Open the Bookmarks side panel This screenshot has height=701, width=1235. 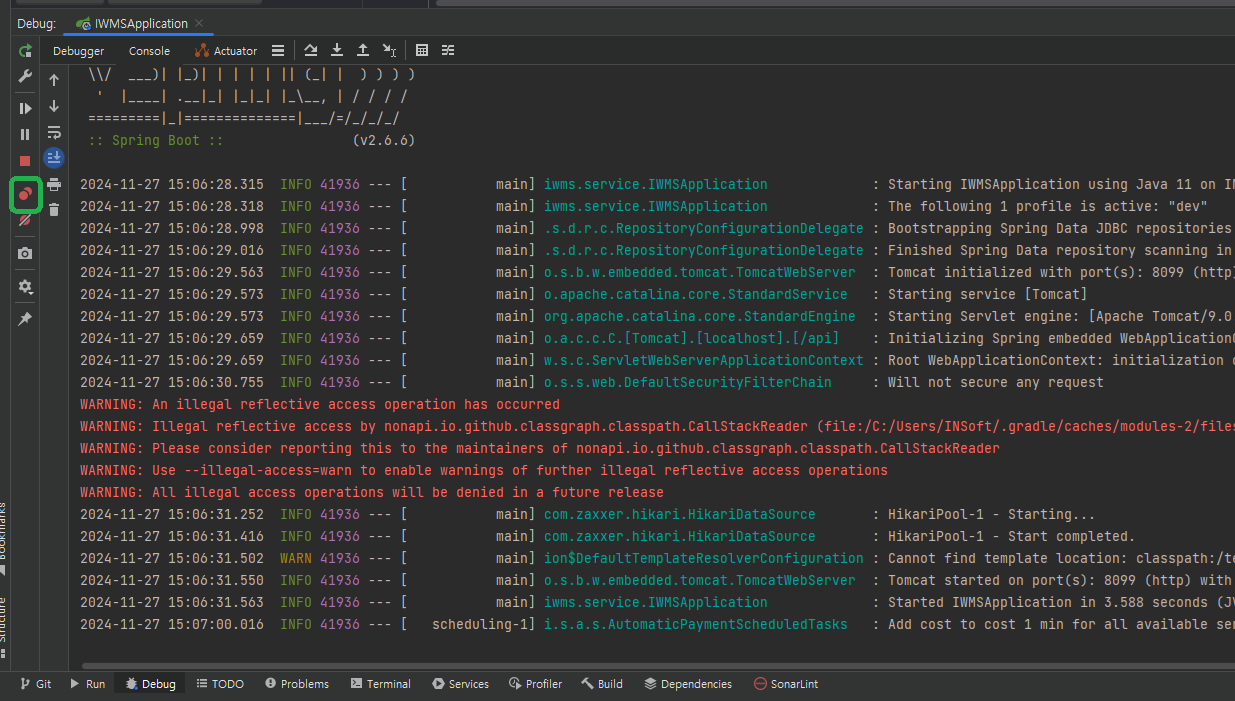(4, 538)
